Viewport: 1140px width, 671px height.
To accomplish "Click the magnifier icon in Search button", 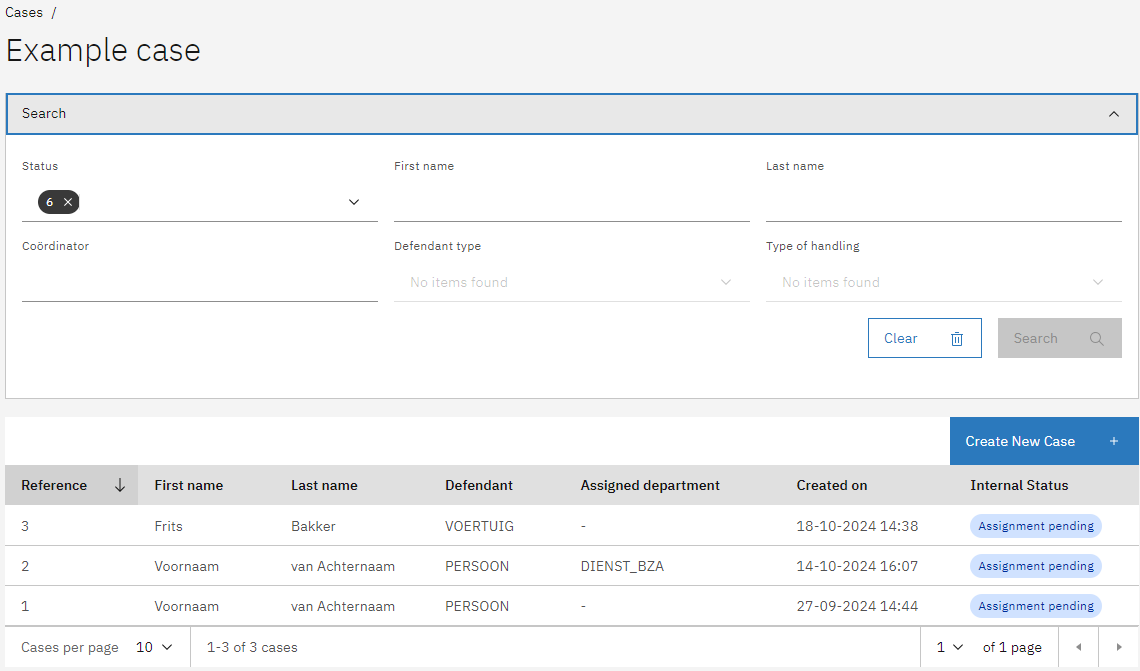I will 1097,339.
